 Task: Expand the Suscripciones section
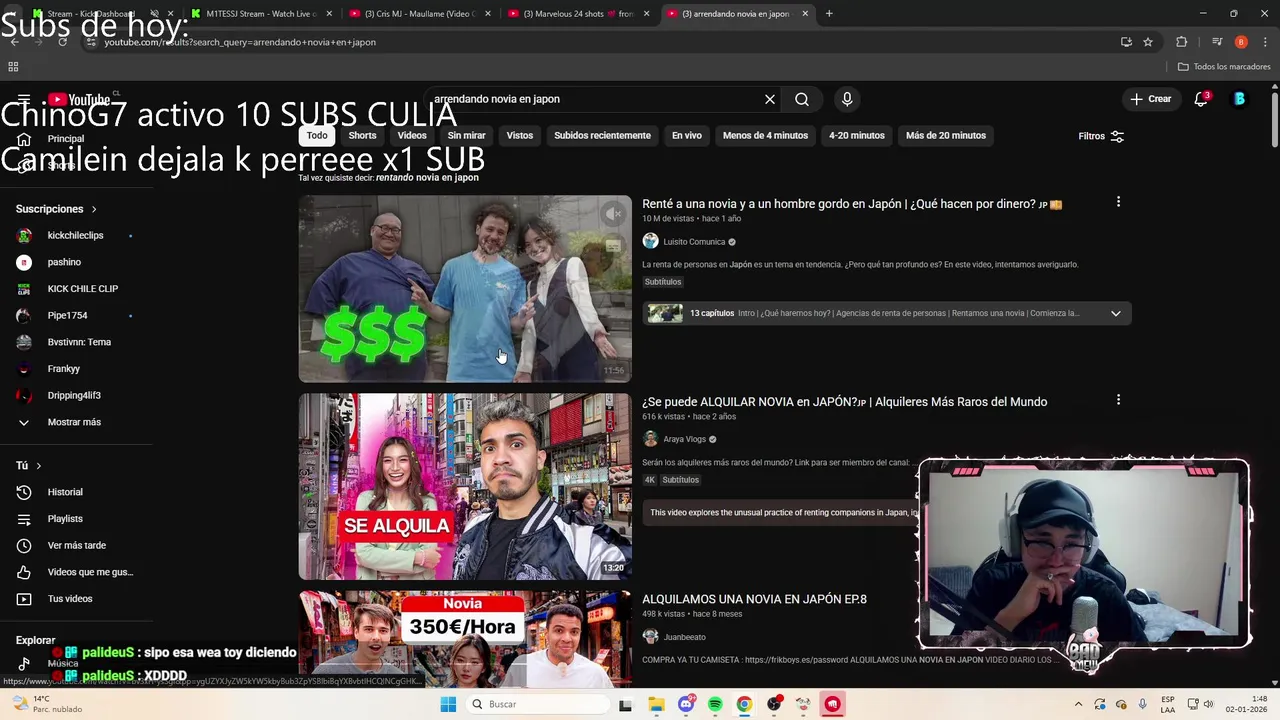pos(56,209)
